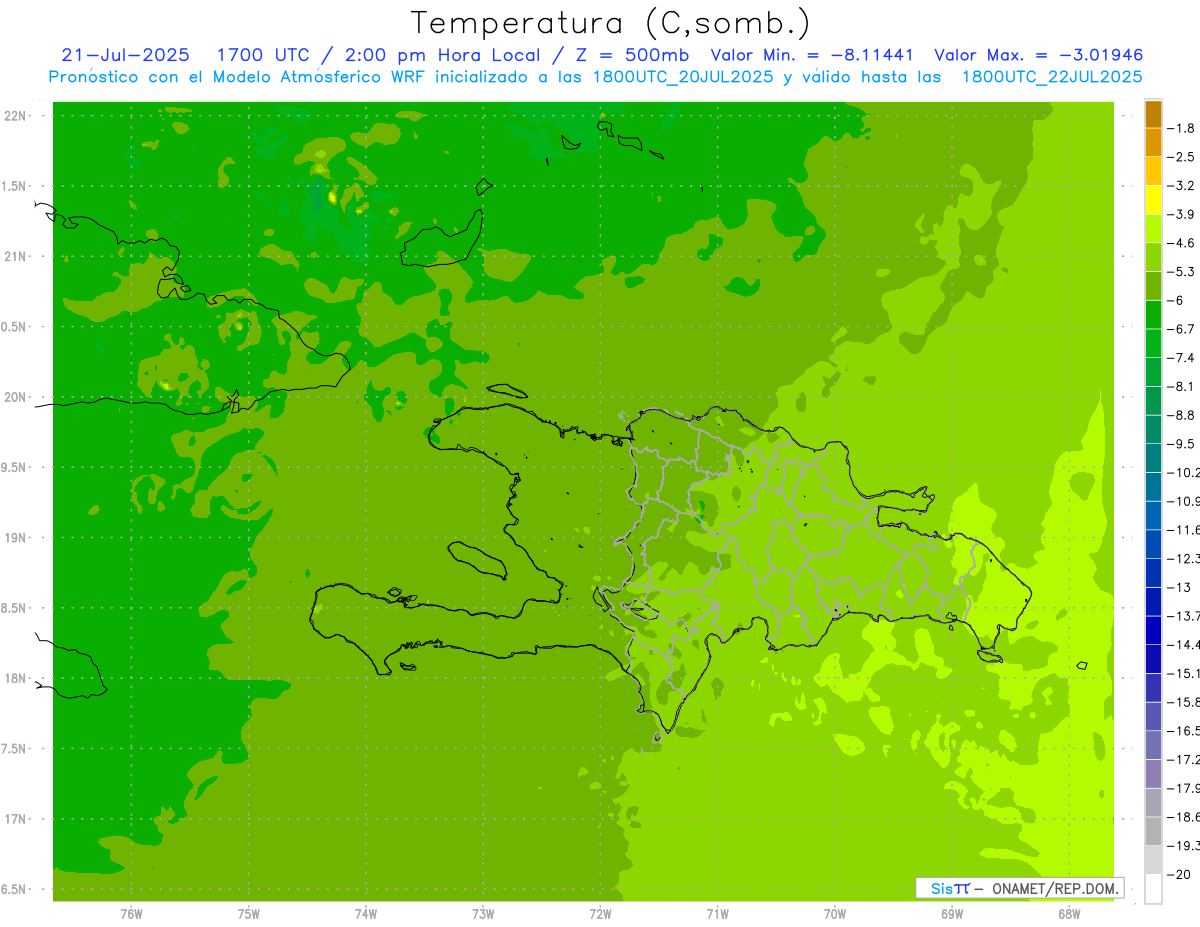The height and width of the screenshot is (927, 1200).
Task: Click the '22N' latitude axis label
Action: click(x=15, y=116)
